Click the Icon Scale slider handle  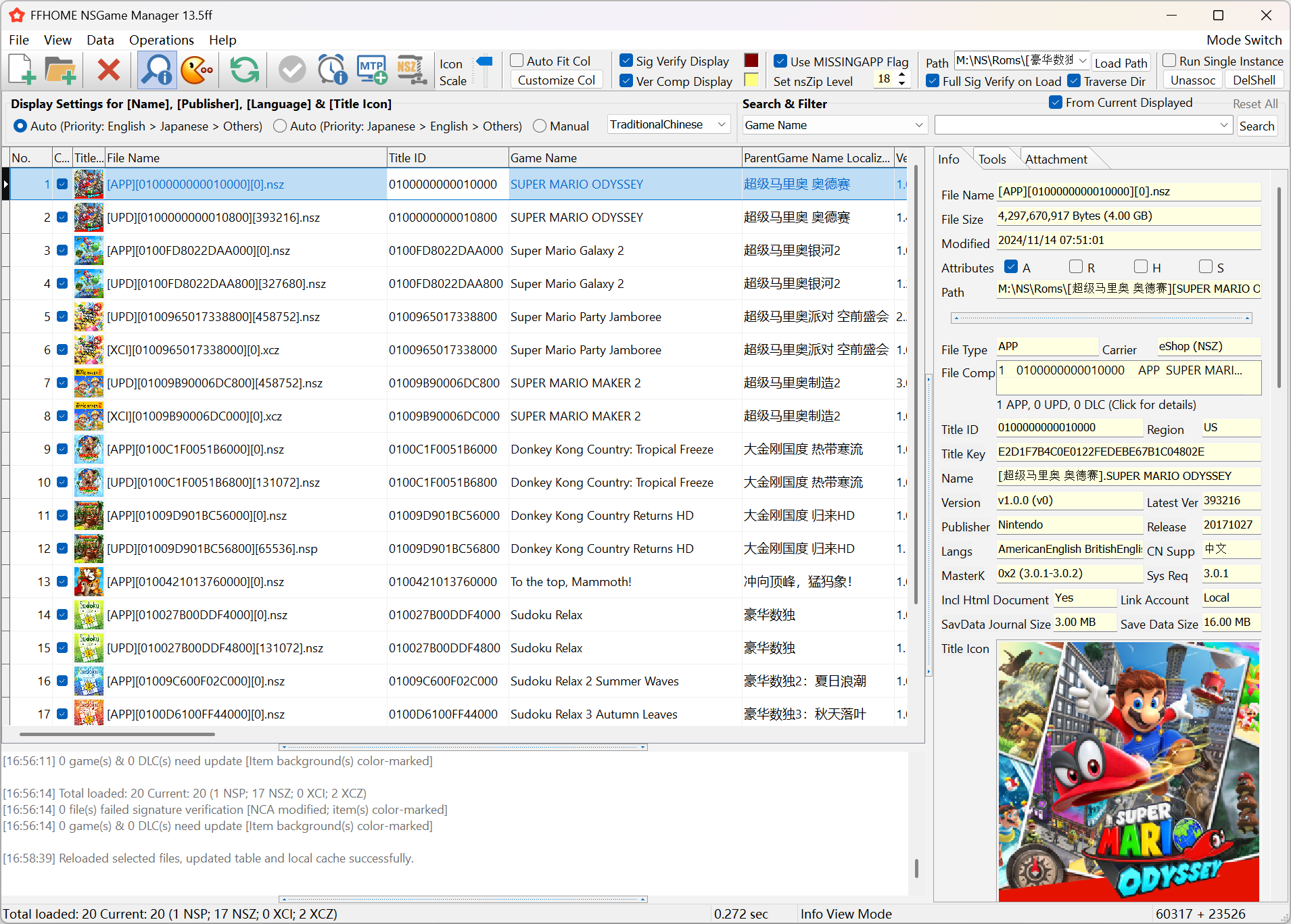(485, 62)
